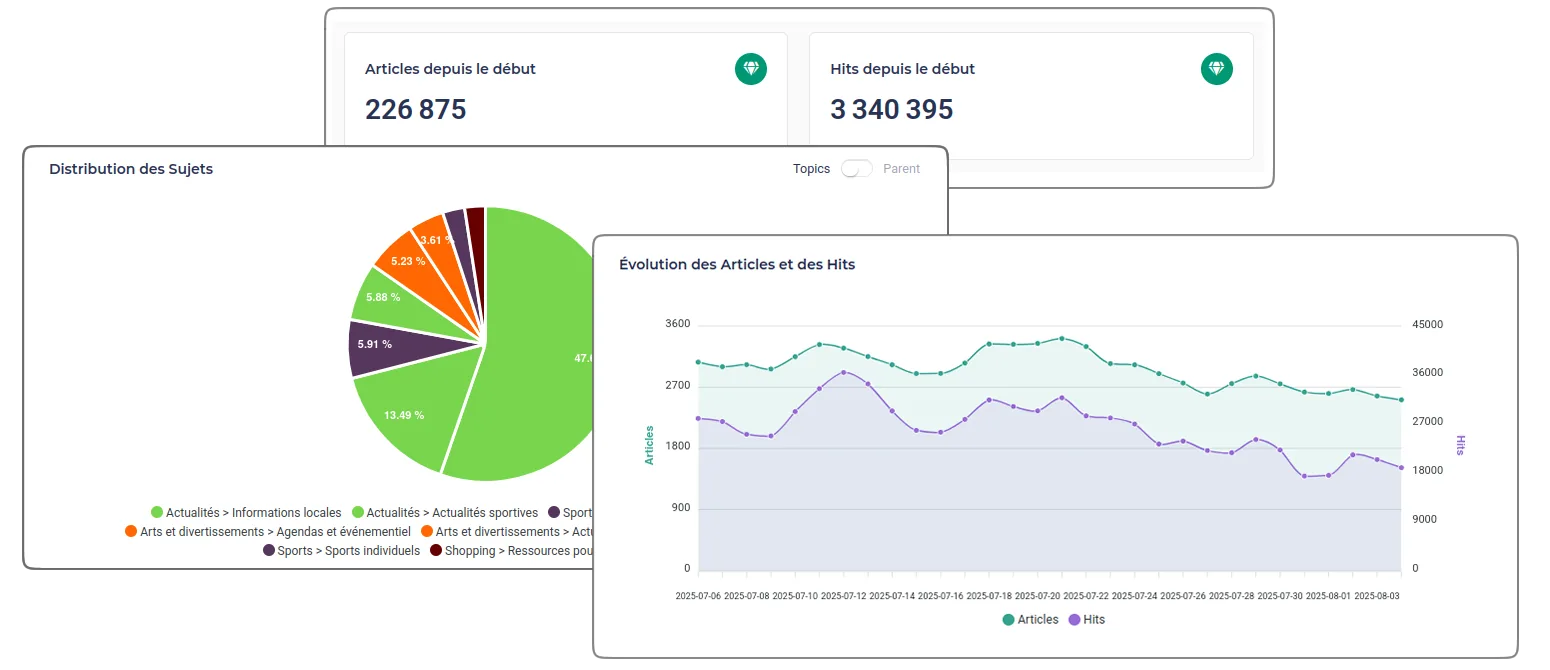Click 'Évolution des Articles et des Hits' title
Viewport: 1550px width, 670px height.
(x=737, y=265)
